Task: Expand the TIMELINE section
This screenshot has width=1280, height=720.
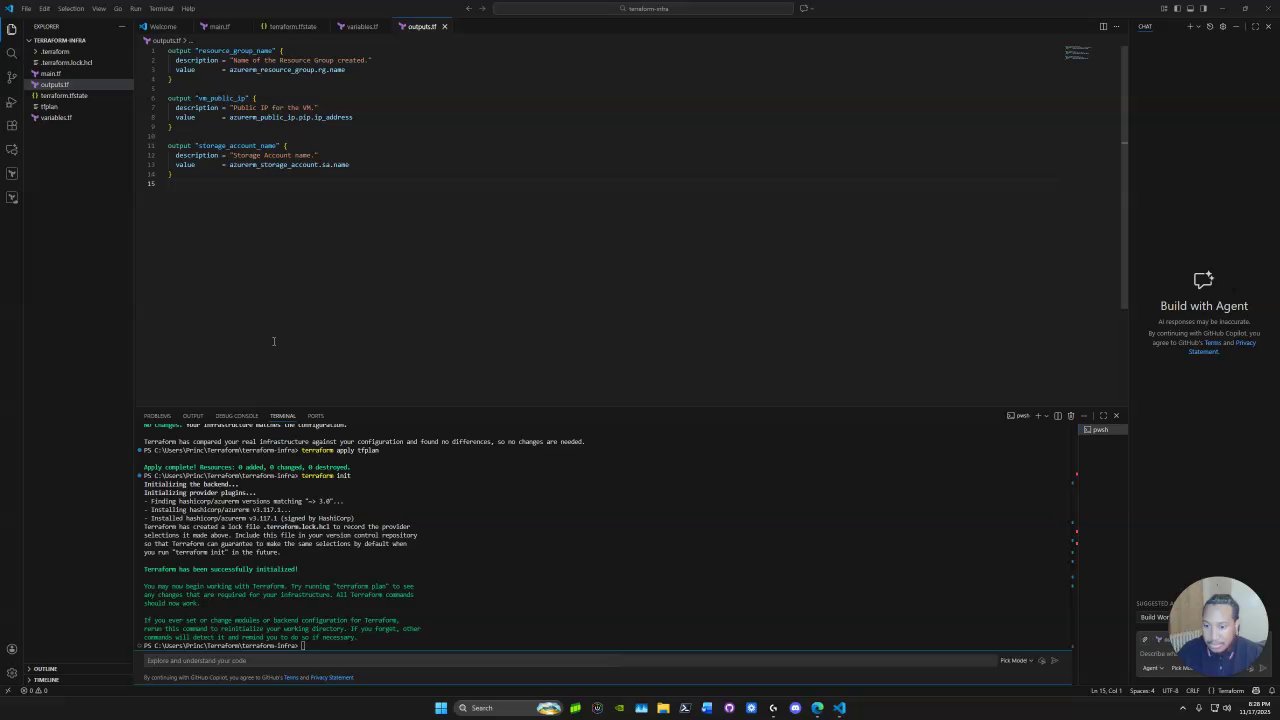Action: tap(46, 680)
